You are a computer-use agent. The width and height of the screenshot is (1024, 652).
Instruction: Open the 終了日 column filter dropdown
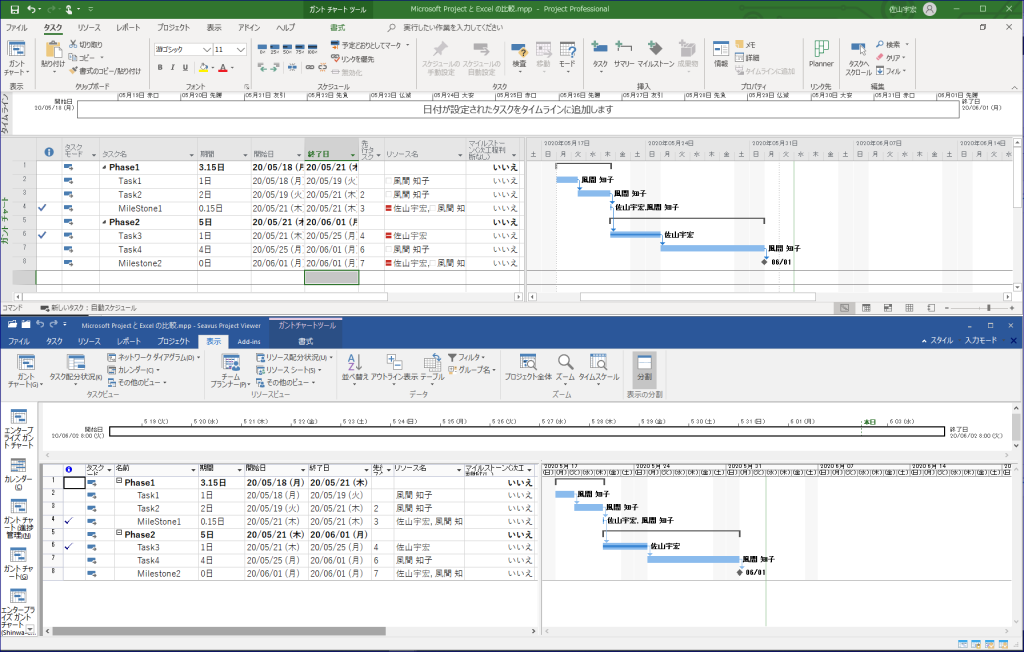pyautogui.click(x=353, y=155)
